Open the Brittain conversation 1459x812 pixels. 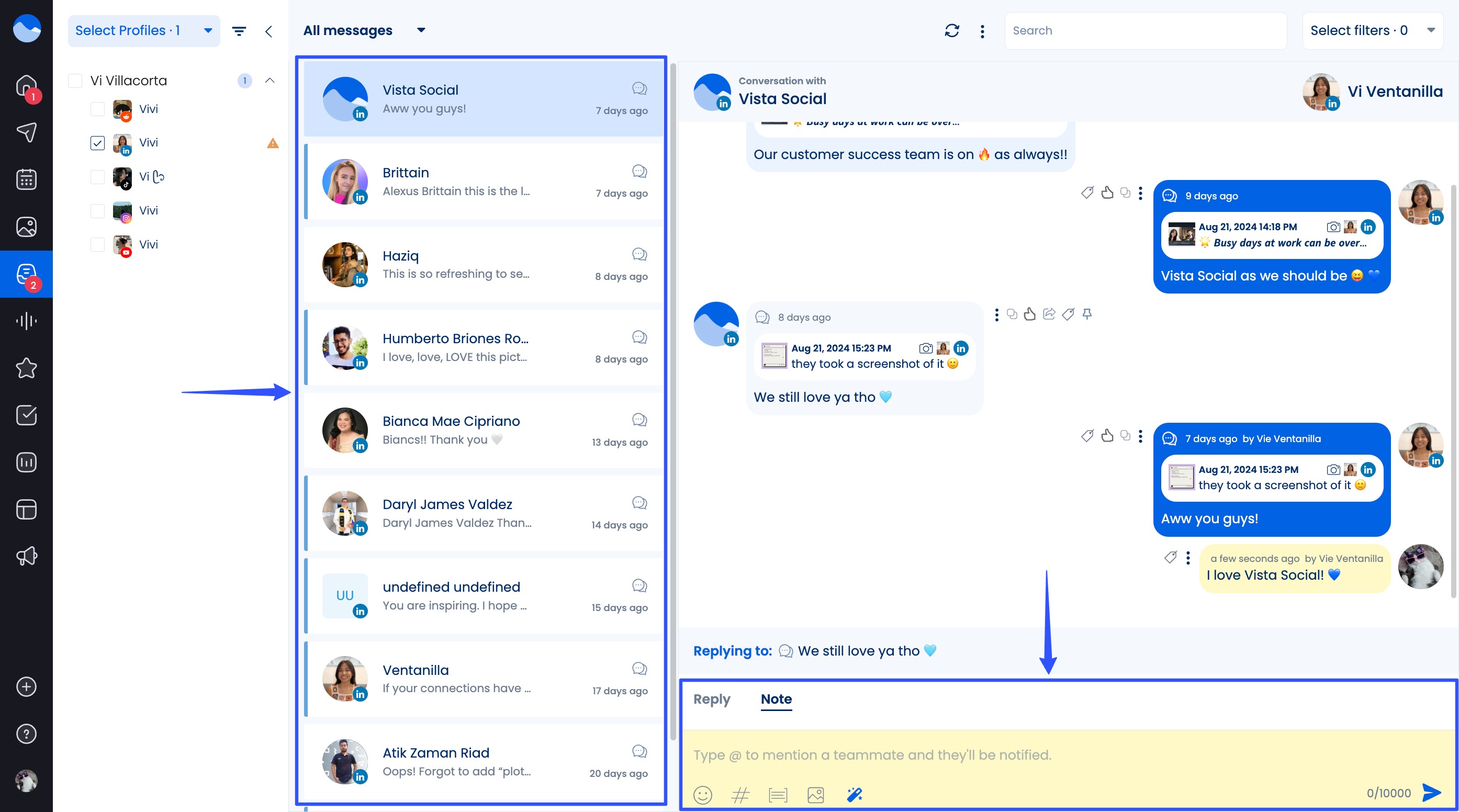(484, 181)
